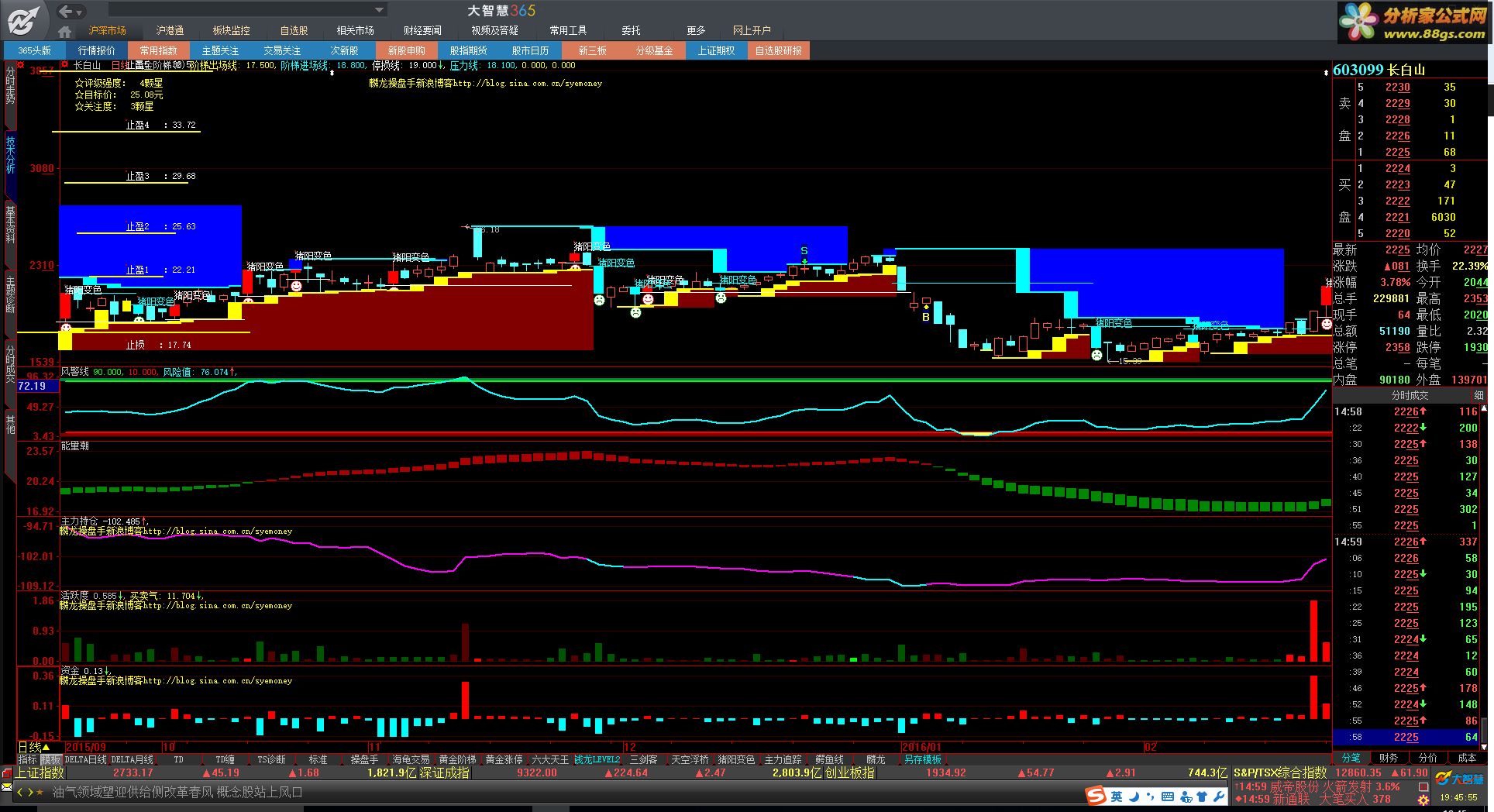1494x812 pixels.
Task: Switch to the 财务 tab
Action: pyautogui.click(x=1389, y=758)
